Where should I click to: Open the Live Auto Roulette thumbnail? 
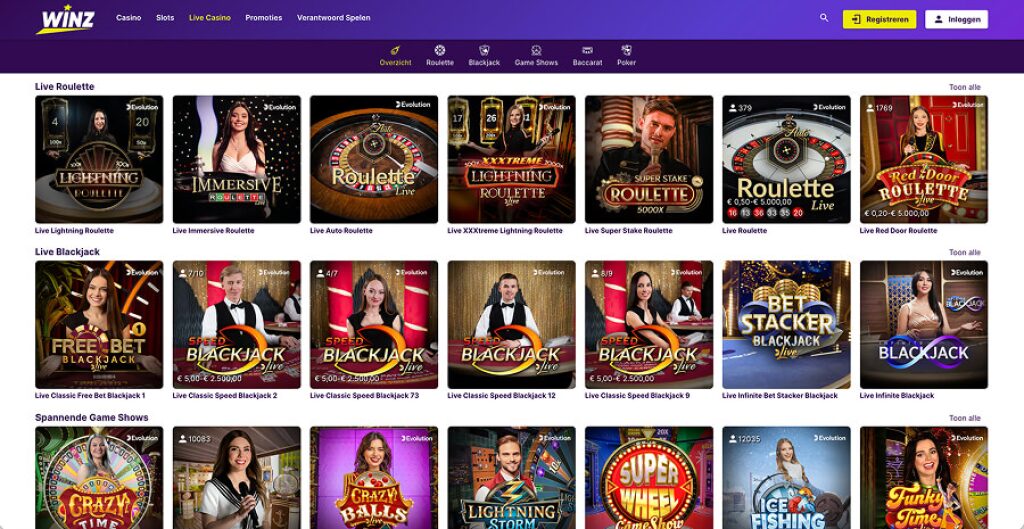pos(374,159)
